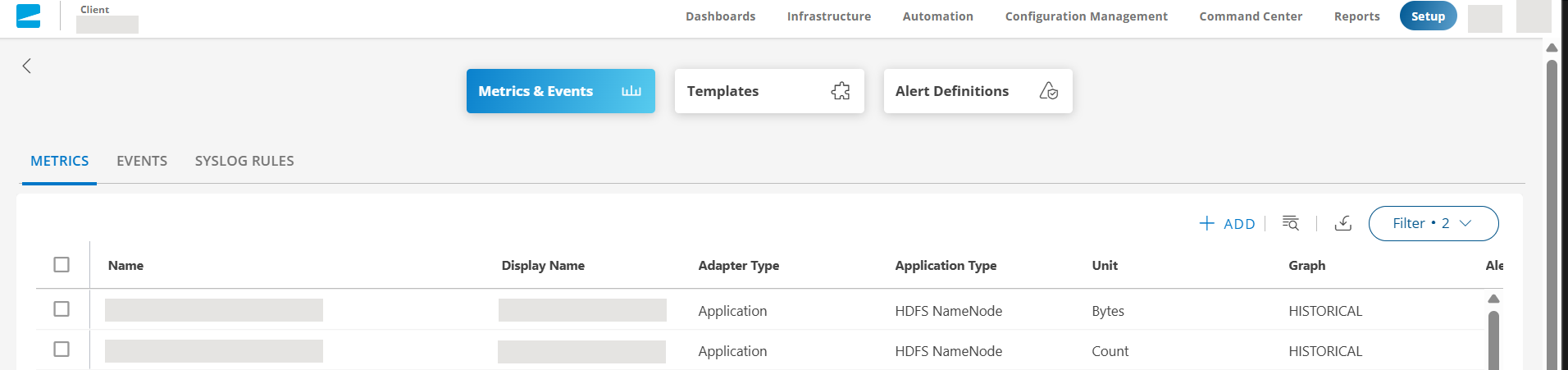Expand the Filter • 2 dropdown
Screen dimensions: 1568x370
point(1433,223)
